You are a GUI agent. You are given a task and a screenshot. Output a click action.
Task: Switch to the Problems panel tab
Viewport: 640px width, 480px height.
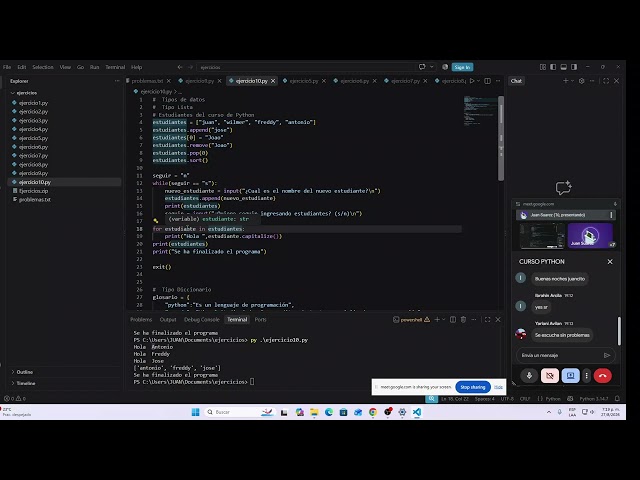tap(141, 320)
